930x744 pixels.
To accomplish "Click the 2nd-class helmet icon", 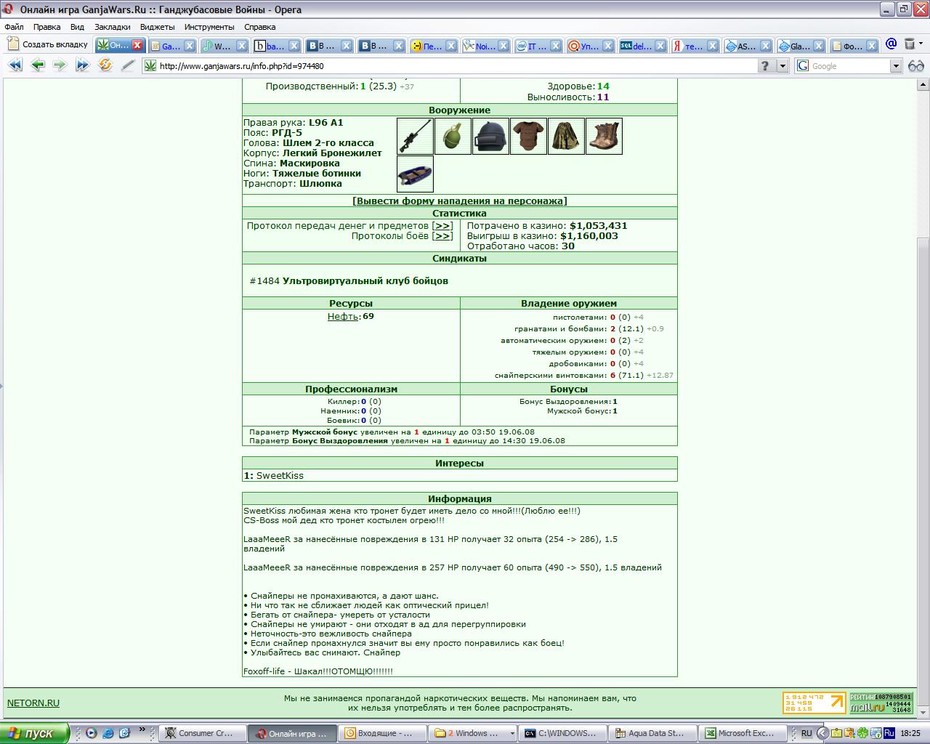I will coord(491,136).
